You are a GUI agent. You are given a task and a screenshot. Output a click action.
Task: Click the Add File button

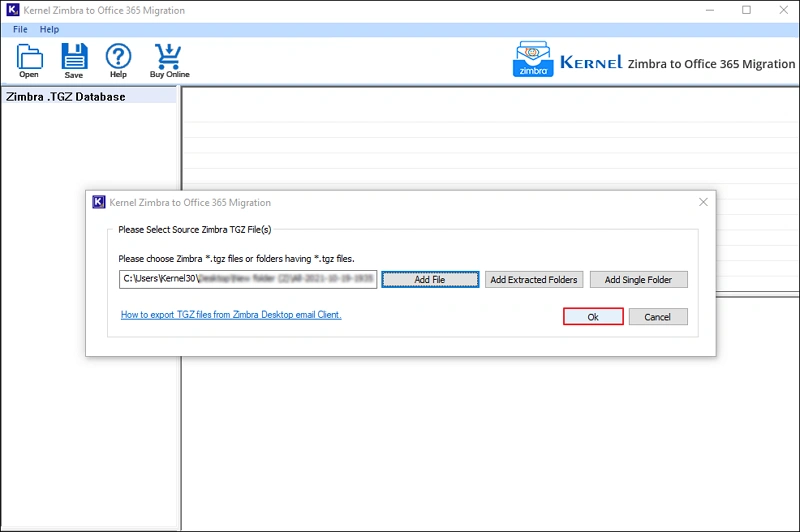(430, 280)
